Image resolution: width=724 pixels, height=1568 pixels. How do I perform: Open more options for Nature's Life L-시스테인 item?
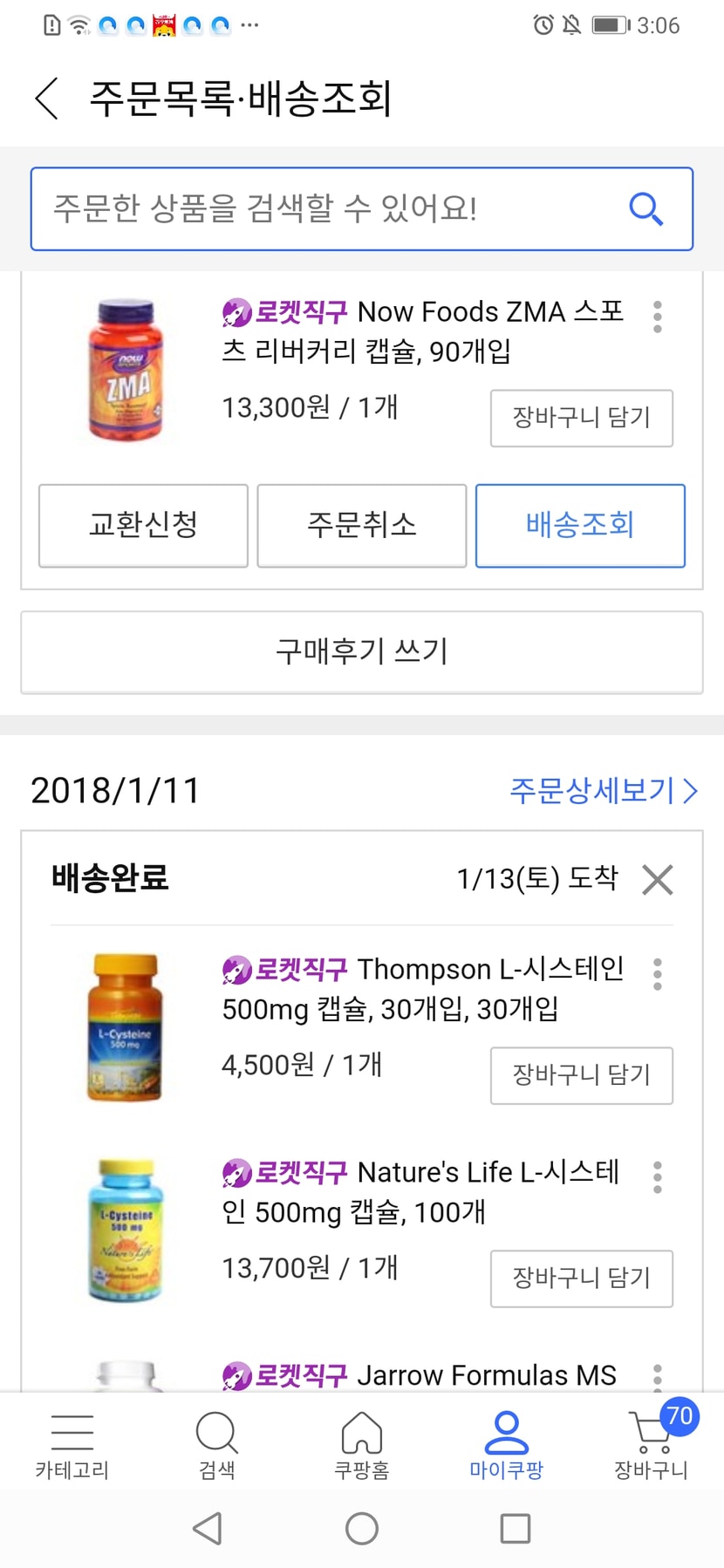657,1177
